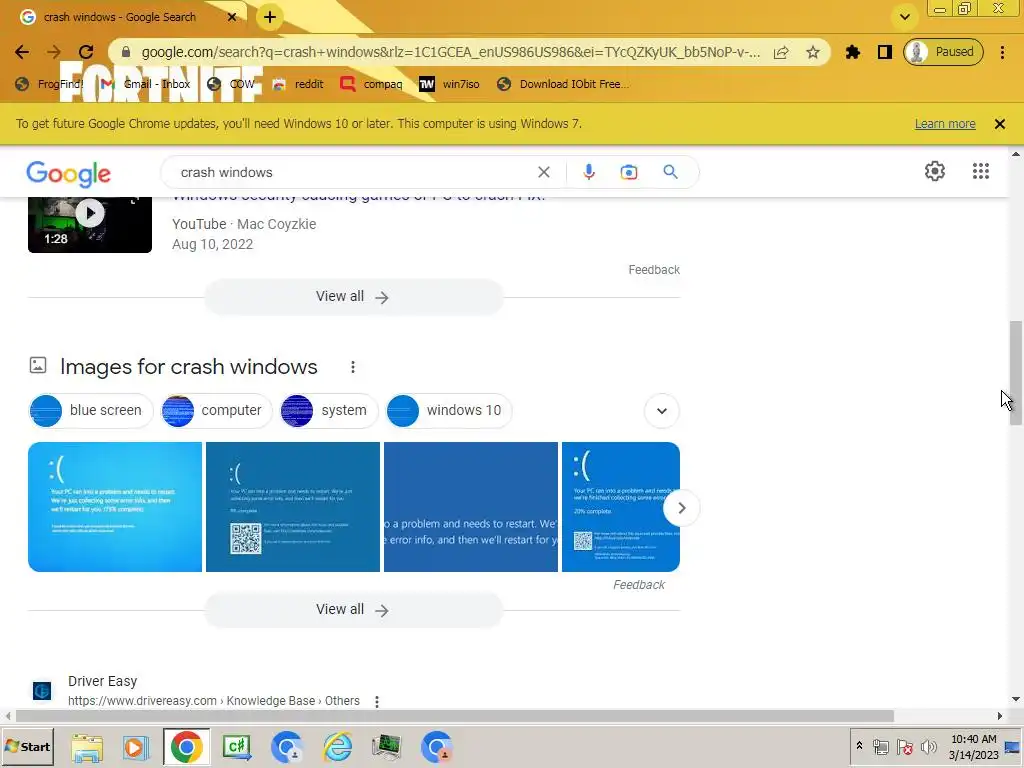Open the second BSOD image with QR code

coord(293,507)
